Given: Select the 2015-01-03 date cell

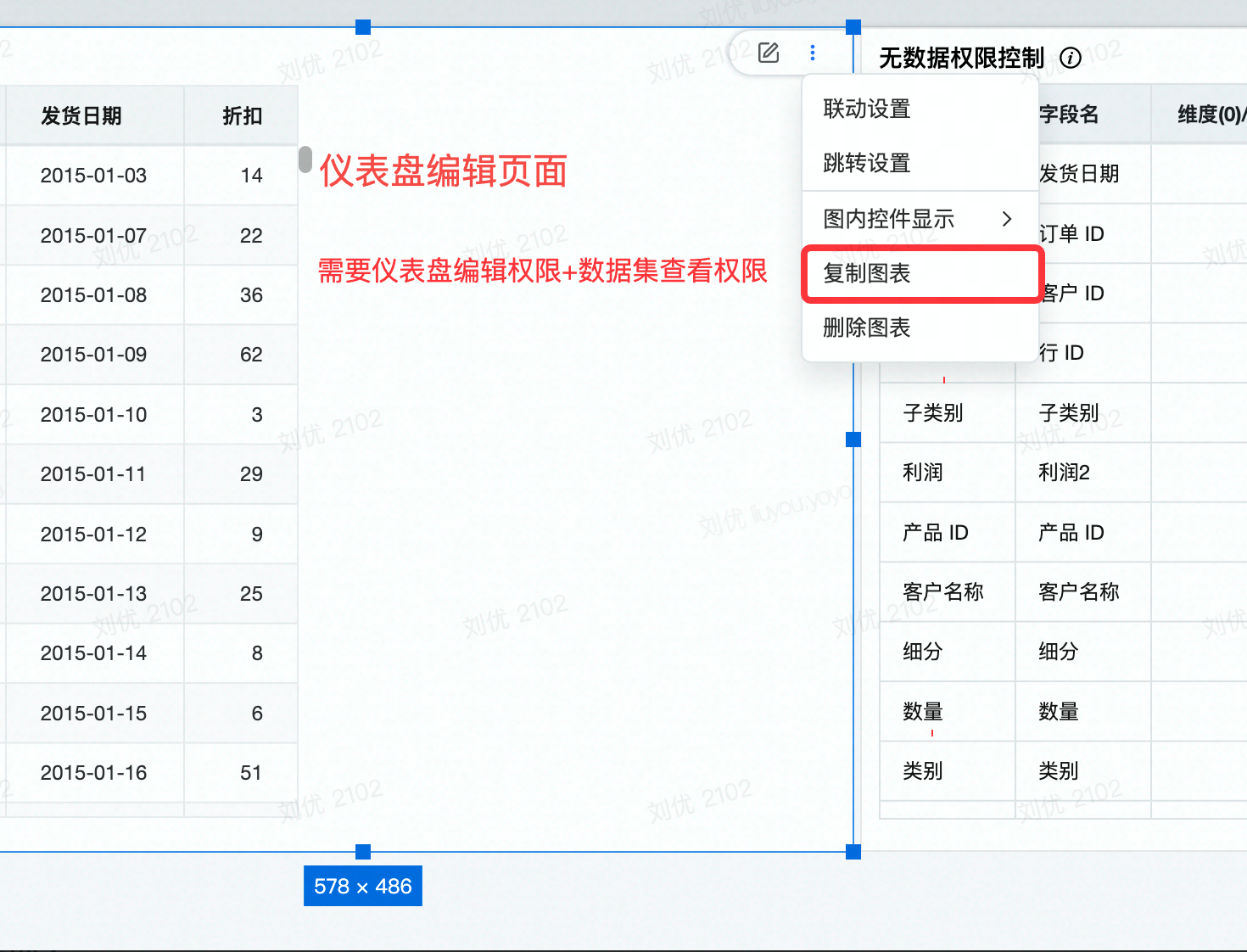Looking at the screenshot, I should pos(93,176).
